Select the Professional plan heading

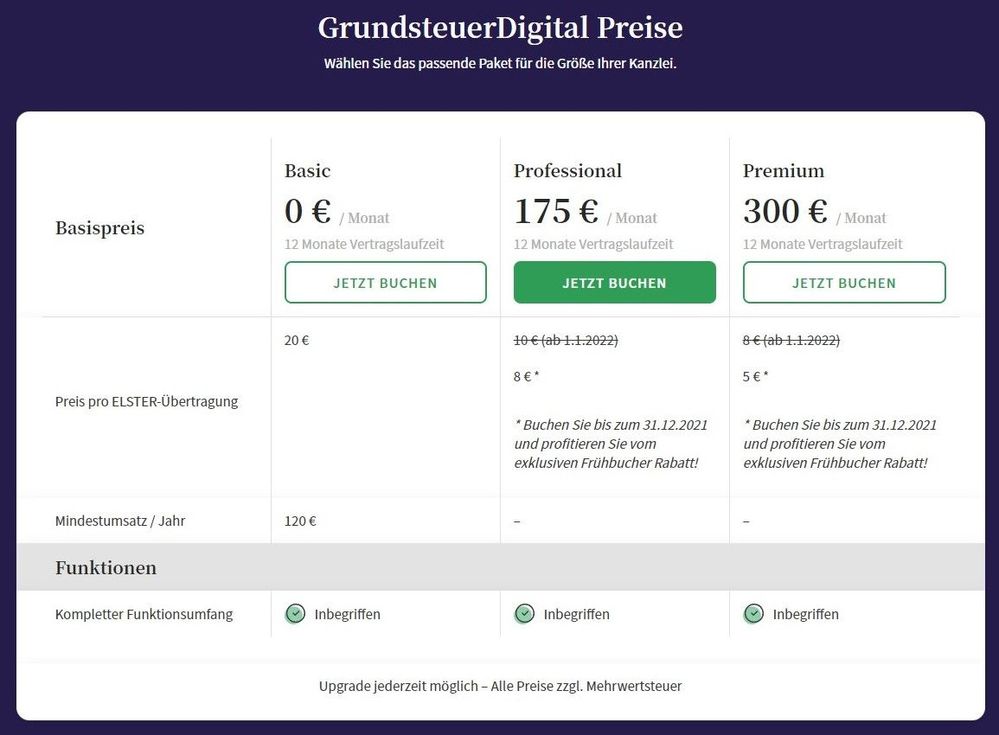point(568,171)
